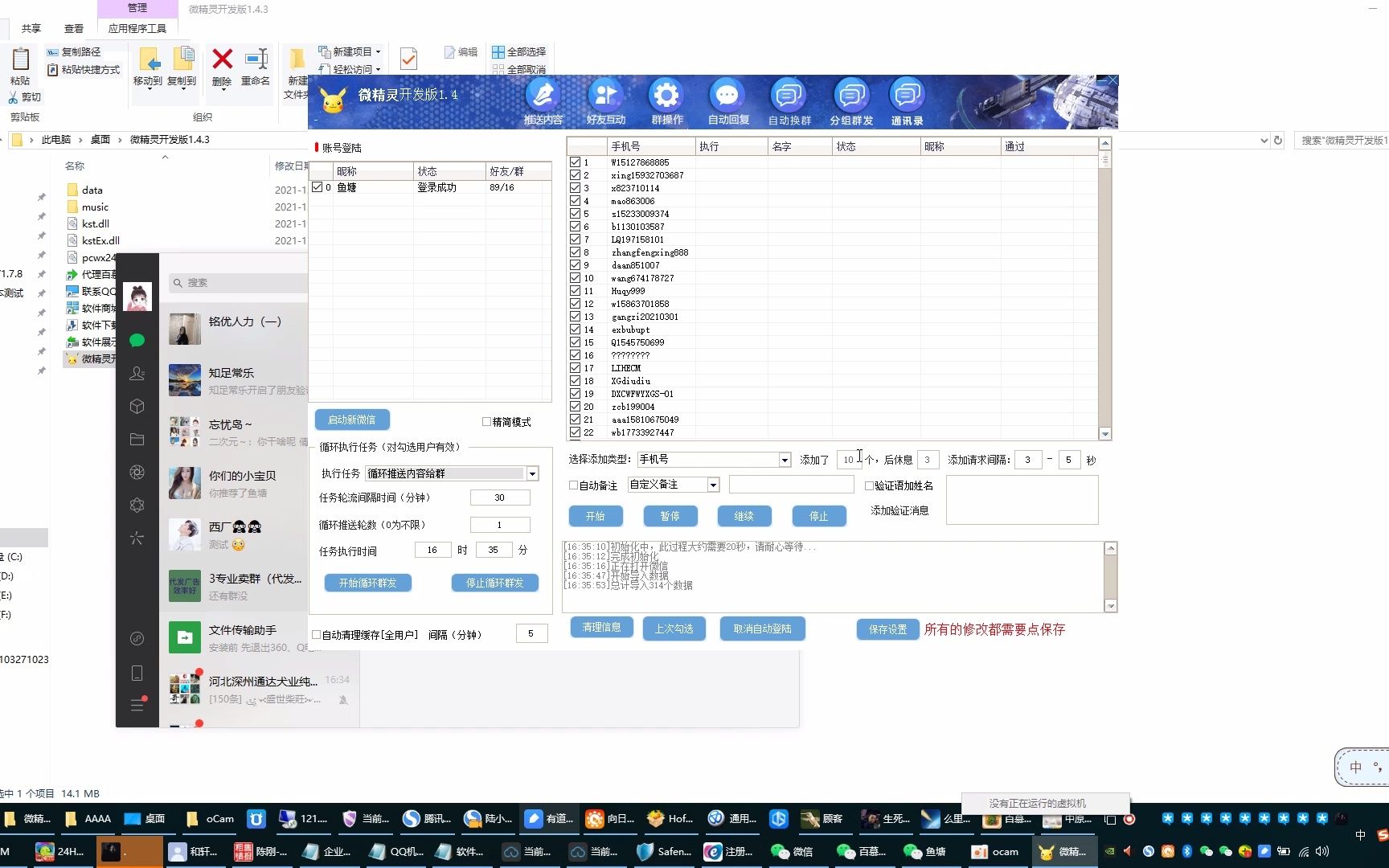Click 暂停 button
The height and width of the screenshot is (868, 1389).
(x=670, y=516)
